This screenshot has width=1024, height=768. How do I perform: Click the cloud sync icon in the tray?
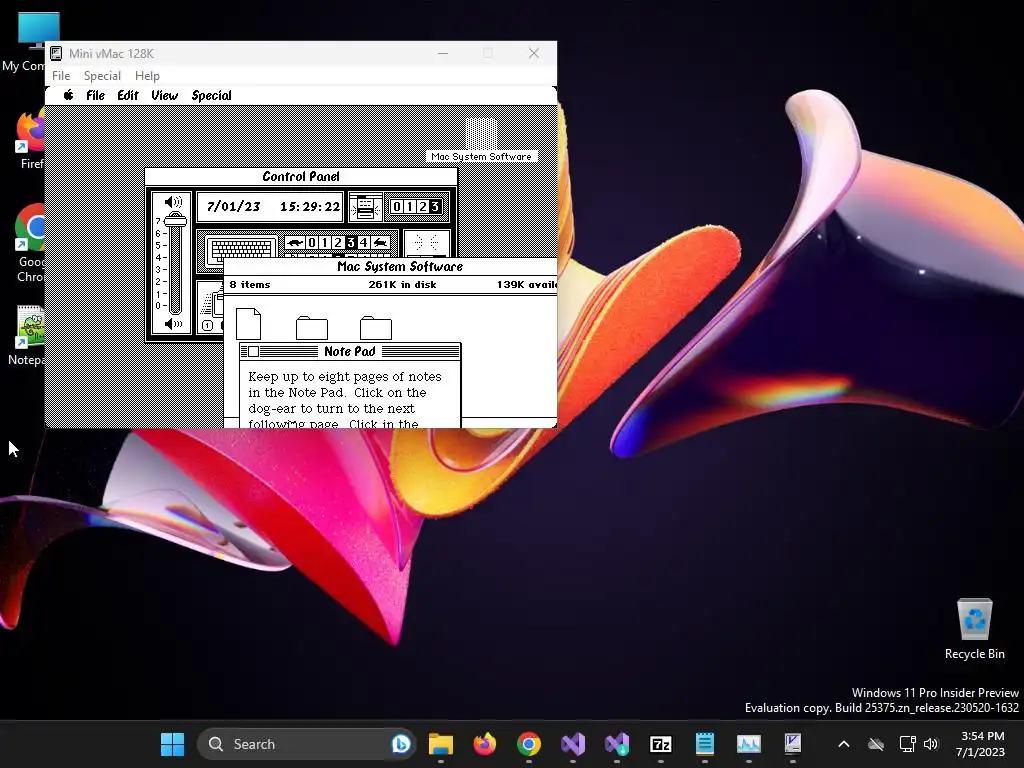(x=876, y=744)
